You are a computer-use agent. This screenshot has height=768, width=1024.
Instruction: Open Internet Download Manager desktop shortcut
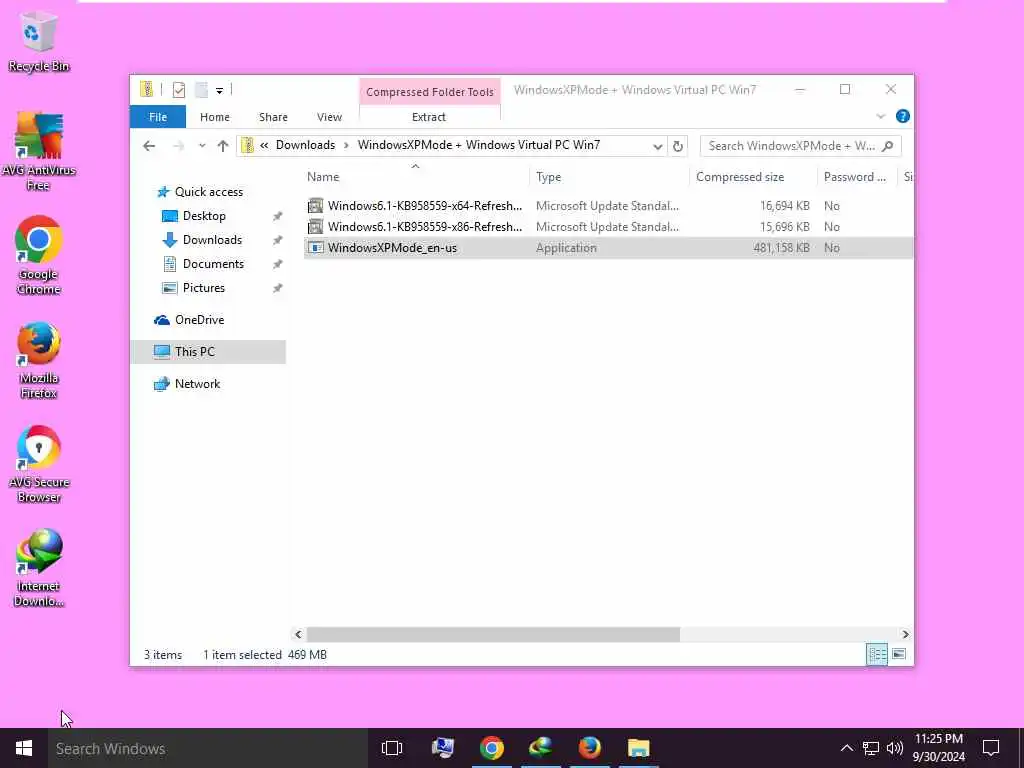coord(39,568)
